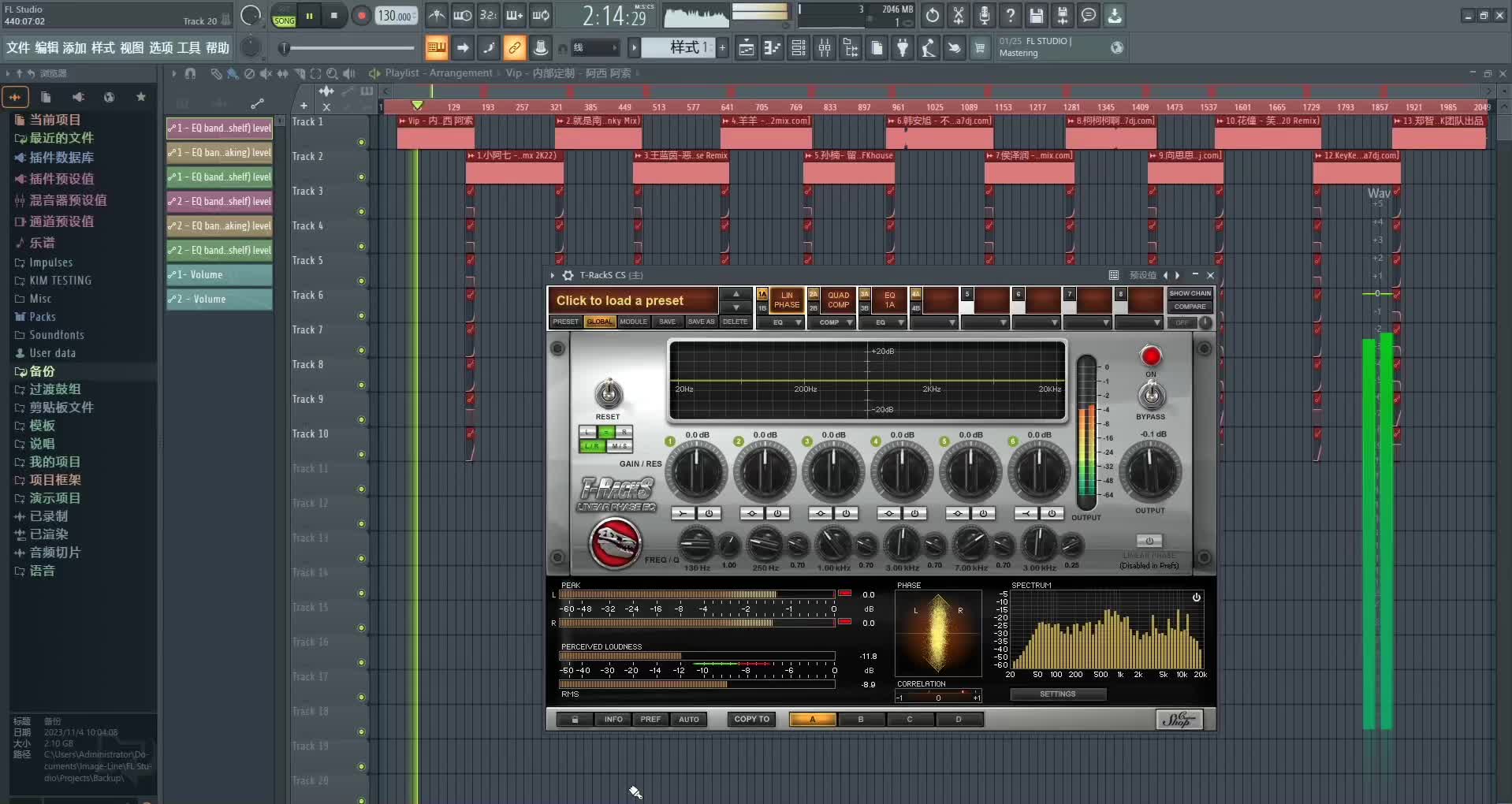Image resolution: width=1512 pixels, height=804 pixels.
Task: Click the COPY TO button
Action: coord(751,719)
